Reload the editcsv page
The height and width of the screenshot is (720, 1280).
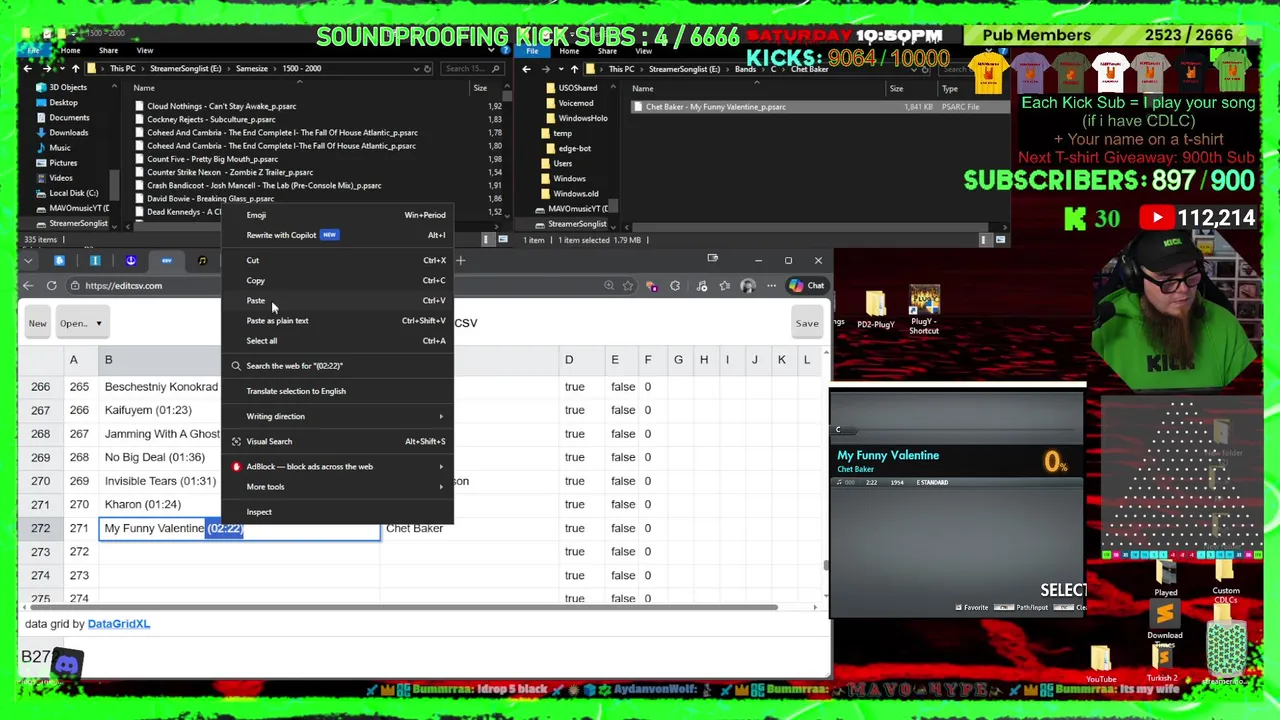(x=51, y=286)
